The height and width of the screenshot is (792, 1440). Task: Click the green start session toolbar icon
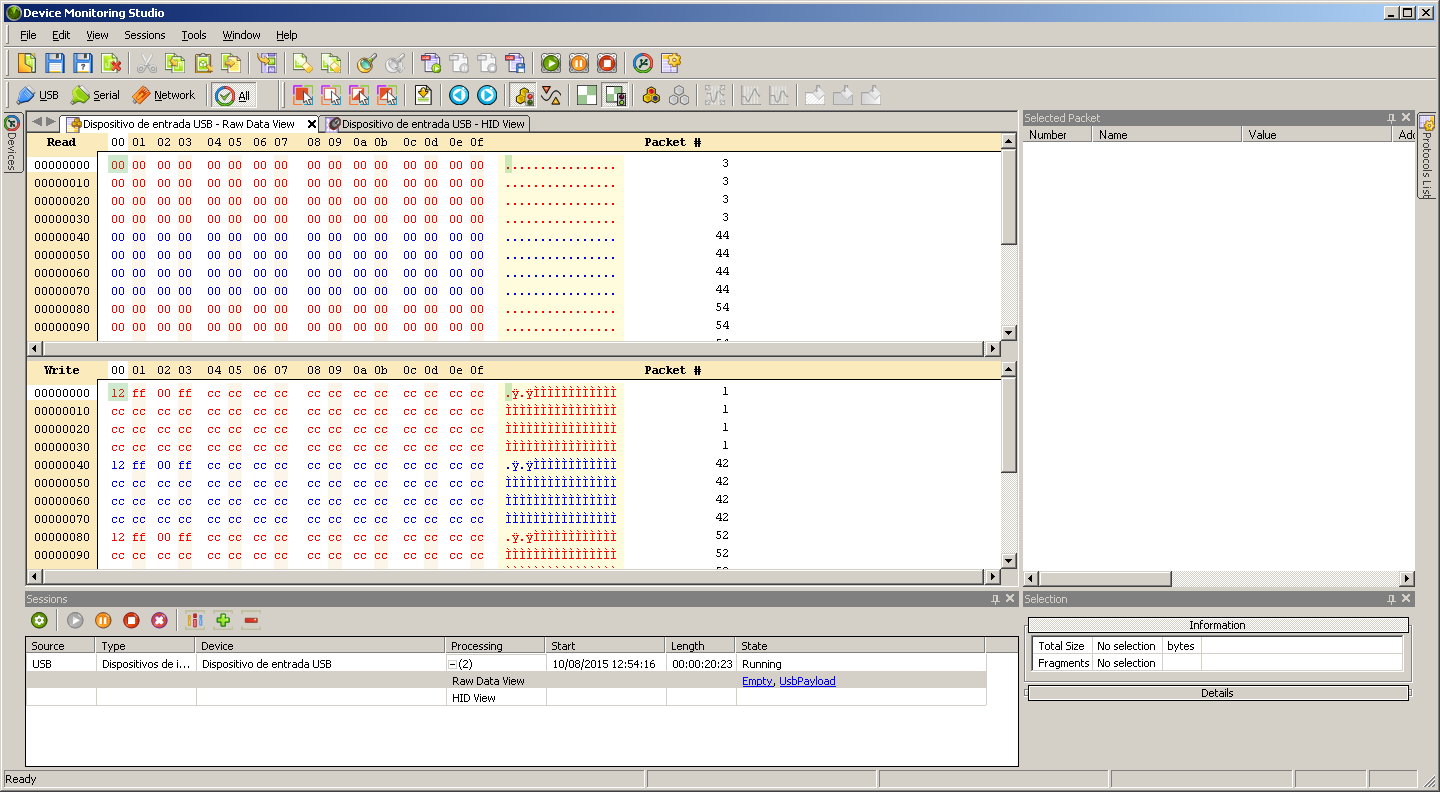click(x=551, y=63)
